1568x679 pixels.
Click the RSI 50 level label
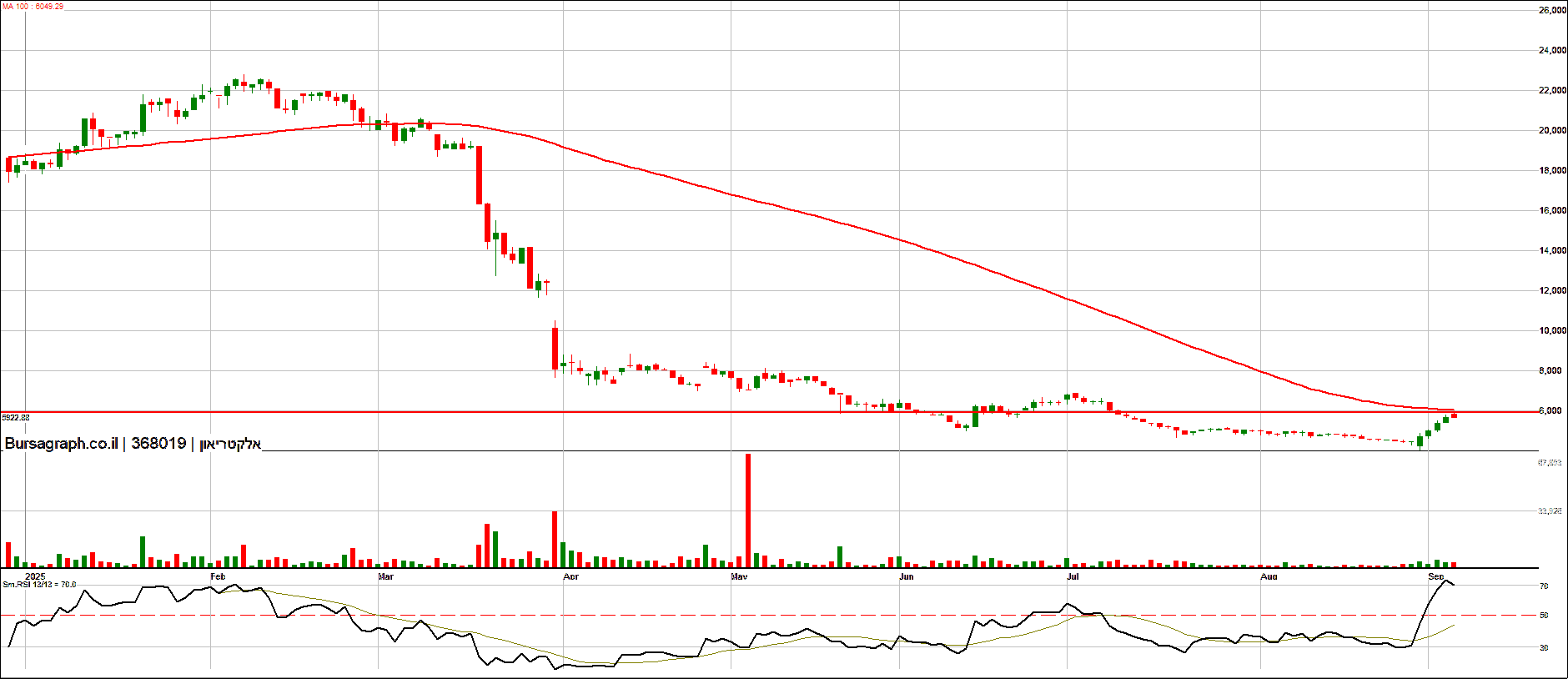[1544, 616]
